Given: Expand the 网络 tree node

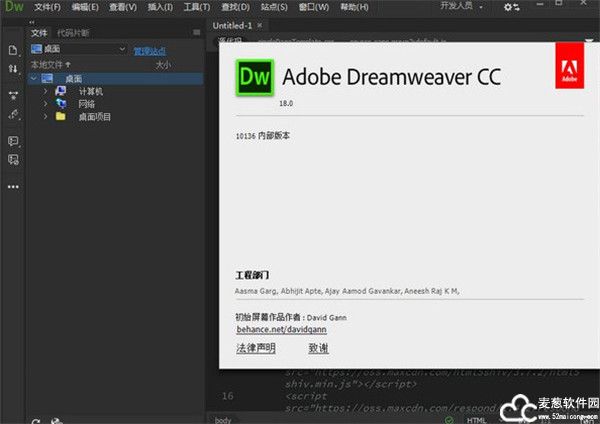Looking at the screenshot, I should pos(46,104).
